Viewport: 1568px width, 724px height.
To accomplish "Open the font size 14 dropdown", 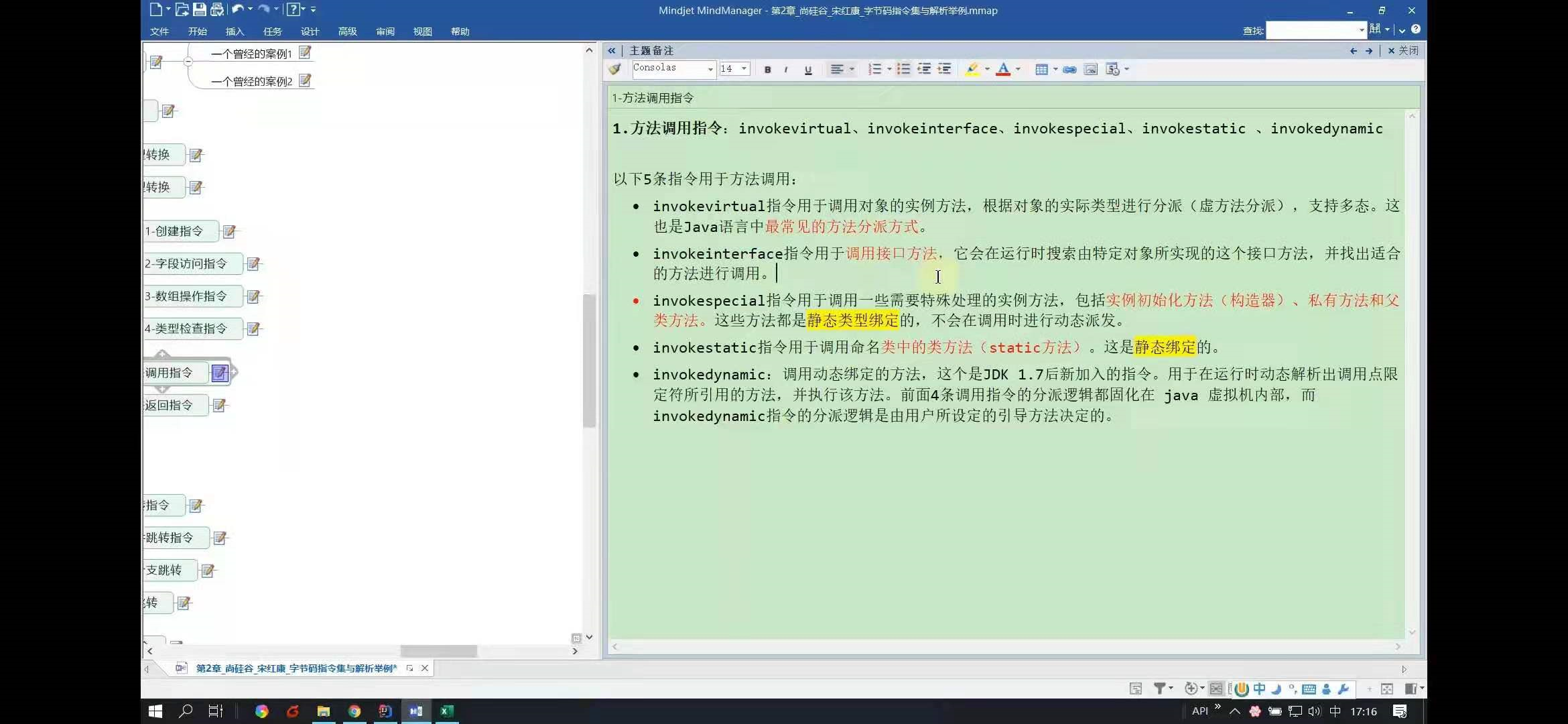I will click(x=744, y=68).
